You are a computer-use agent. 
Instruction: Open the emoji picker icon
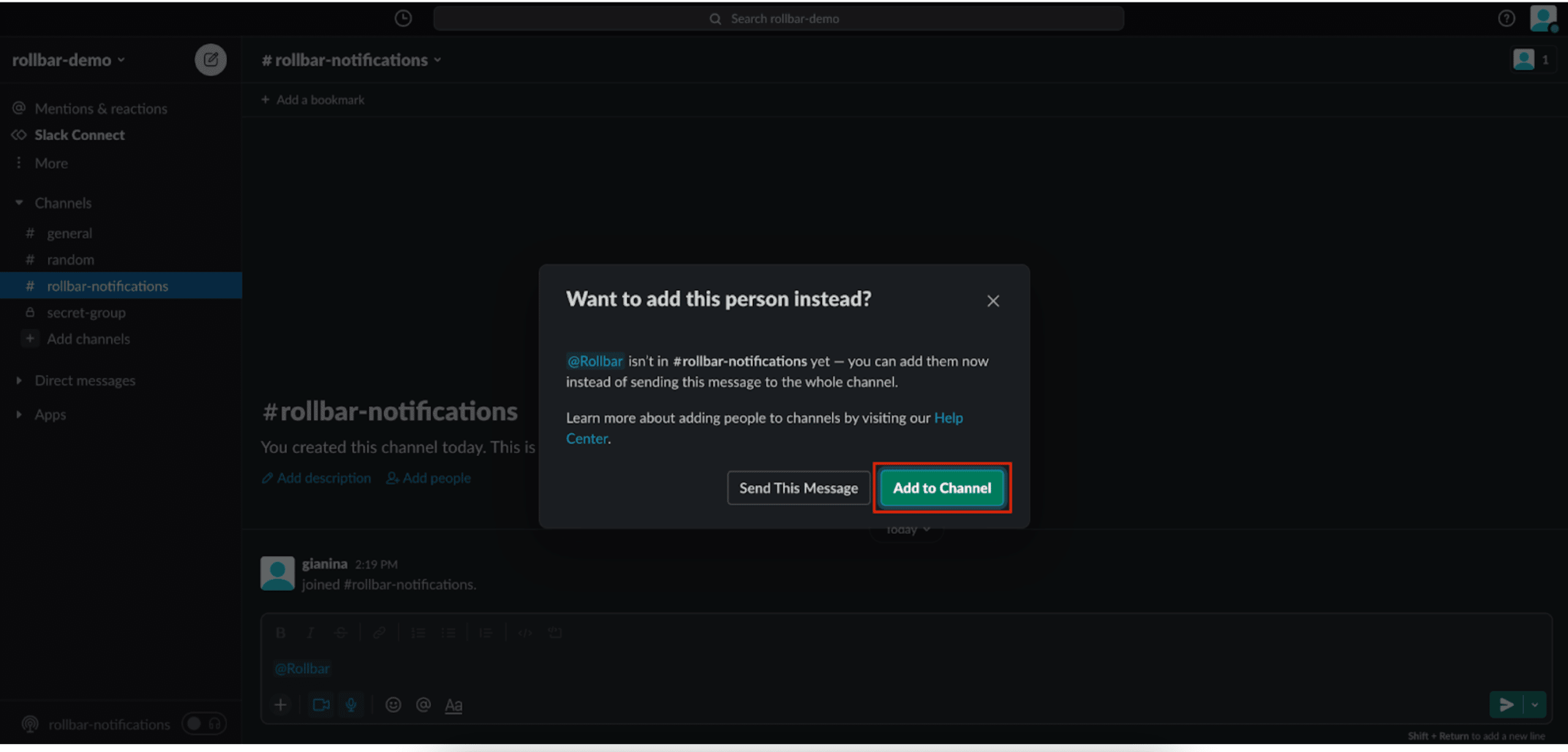pyautogui.click(x=393, y=705)
